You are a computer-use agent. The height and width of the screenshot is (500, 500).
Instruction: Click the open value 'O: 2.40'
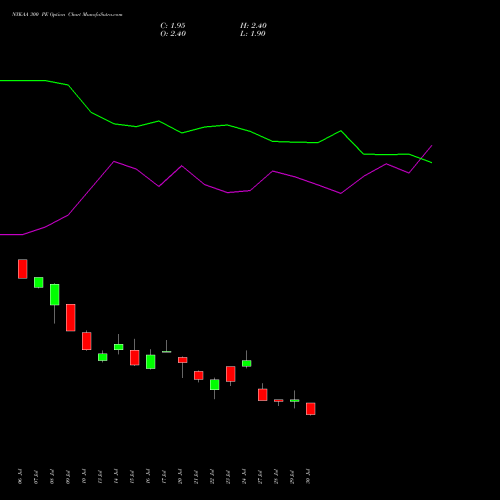click(173, 34)
